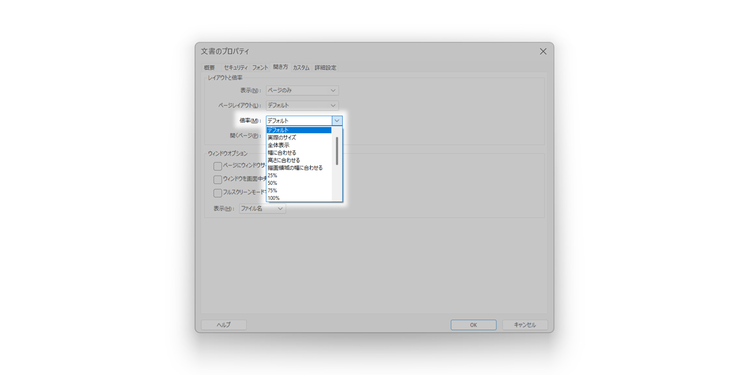
Task: Open the 詳細設定 tab
Action: (x=325, y=68)
